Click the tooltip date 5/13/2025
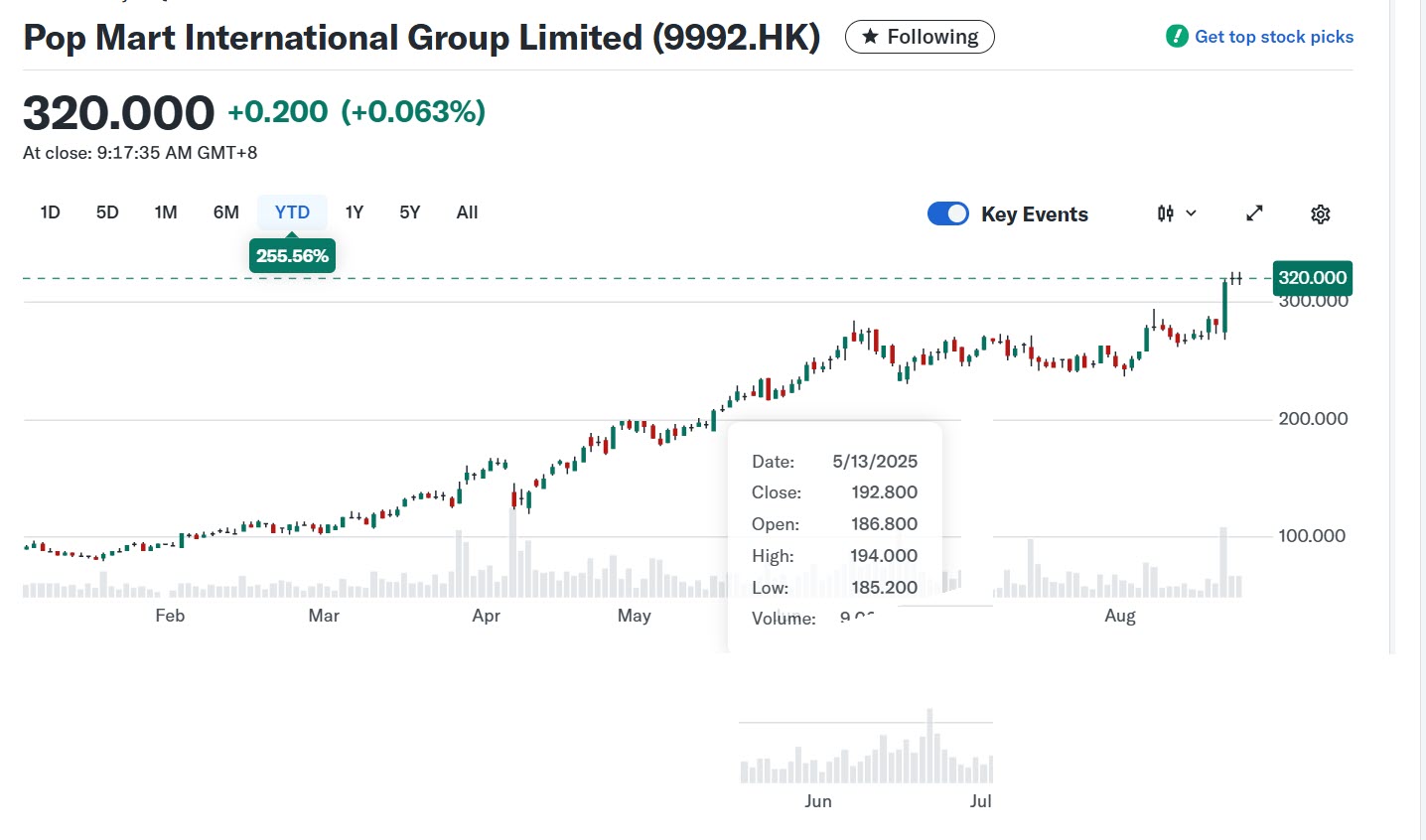The image size is (1426, 840). [x=875, y=462]
